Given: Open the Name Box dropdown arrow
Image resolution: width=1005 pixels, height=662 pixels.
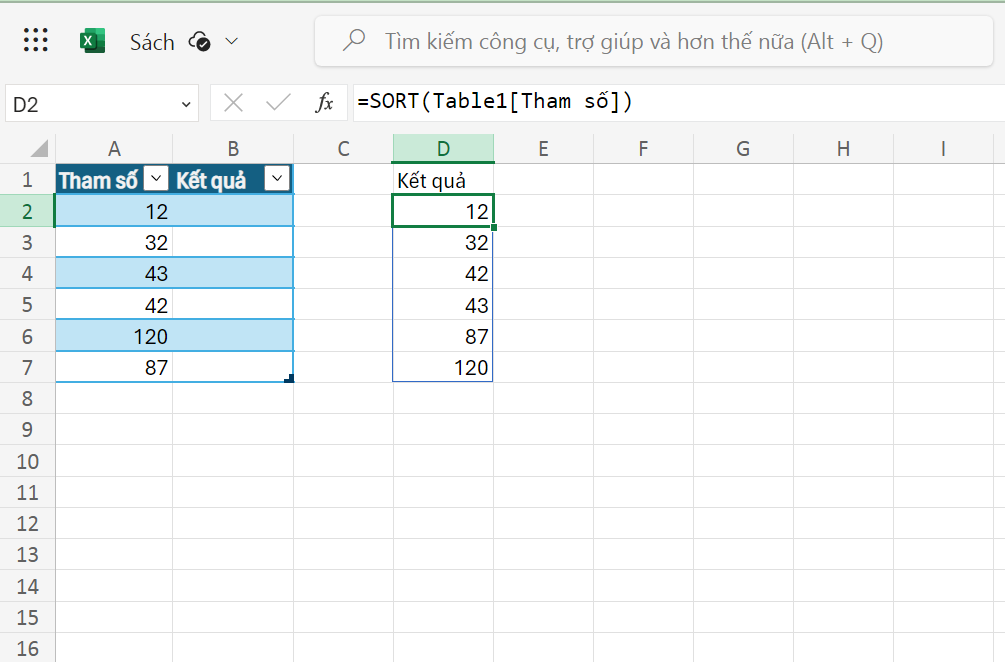Looking at the screenshot, I should click(x=186, y=104).
